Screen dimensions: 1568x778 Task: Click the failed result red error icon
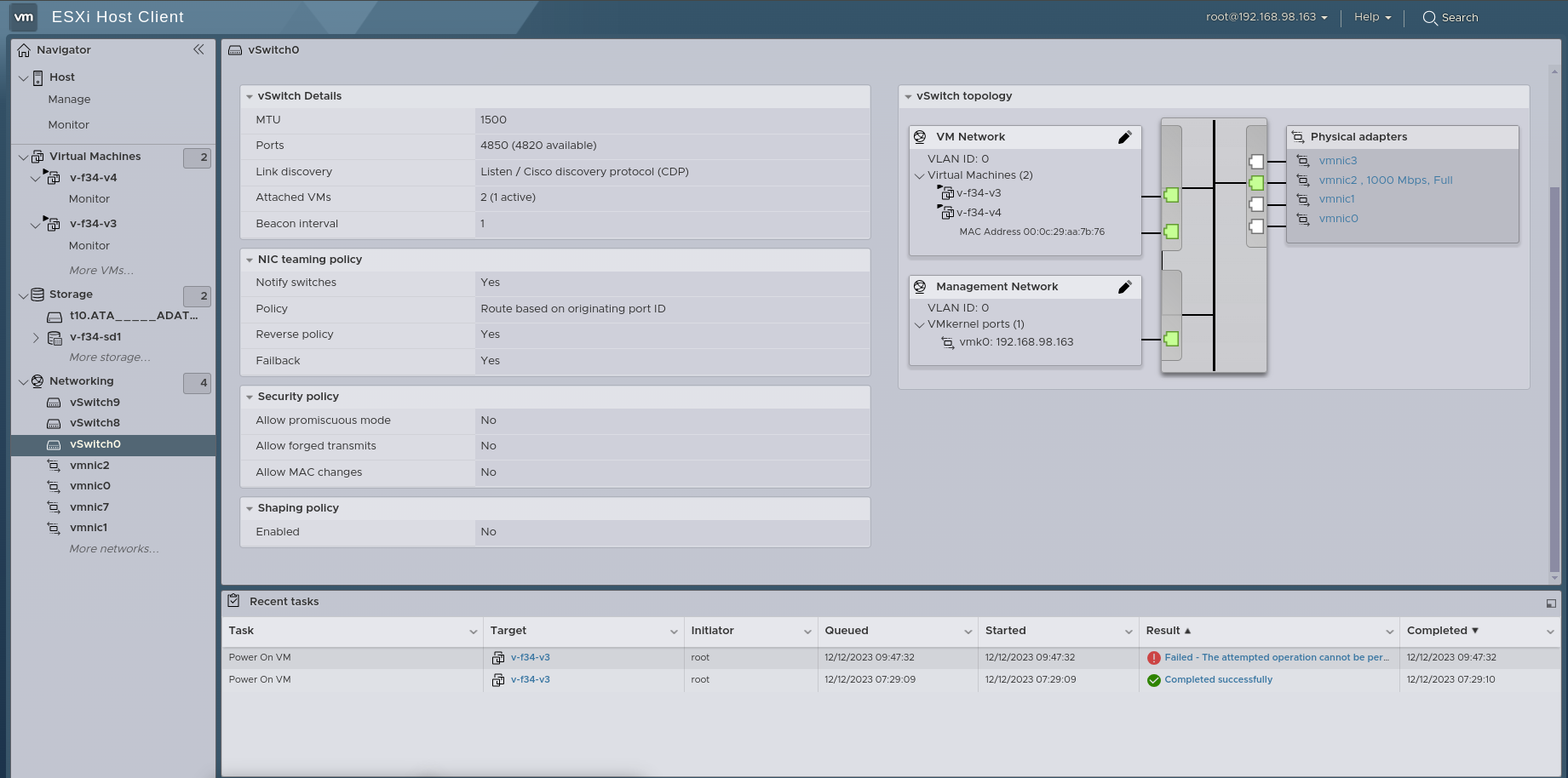pyautogui.click(x=1154, y=658)
